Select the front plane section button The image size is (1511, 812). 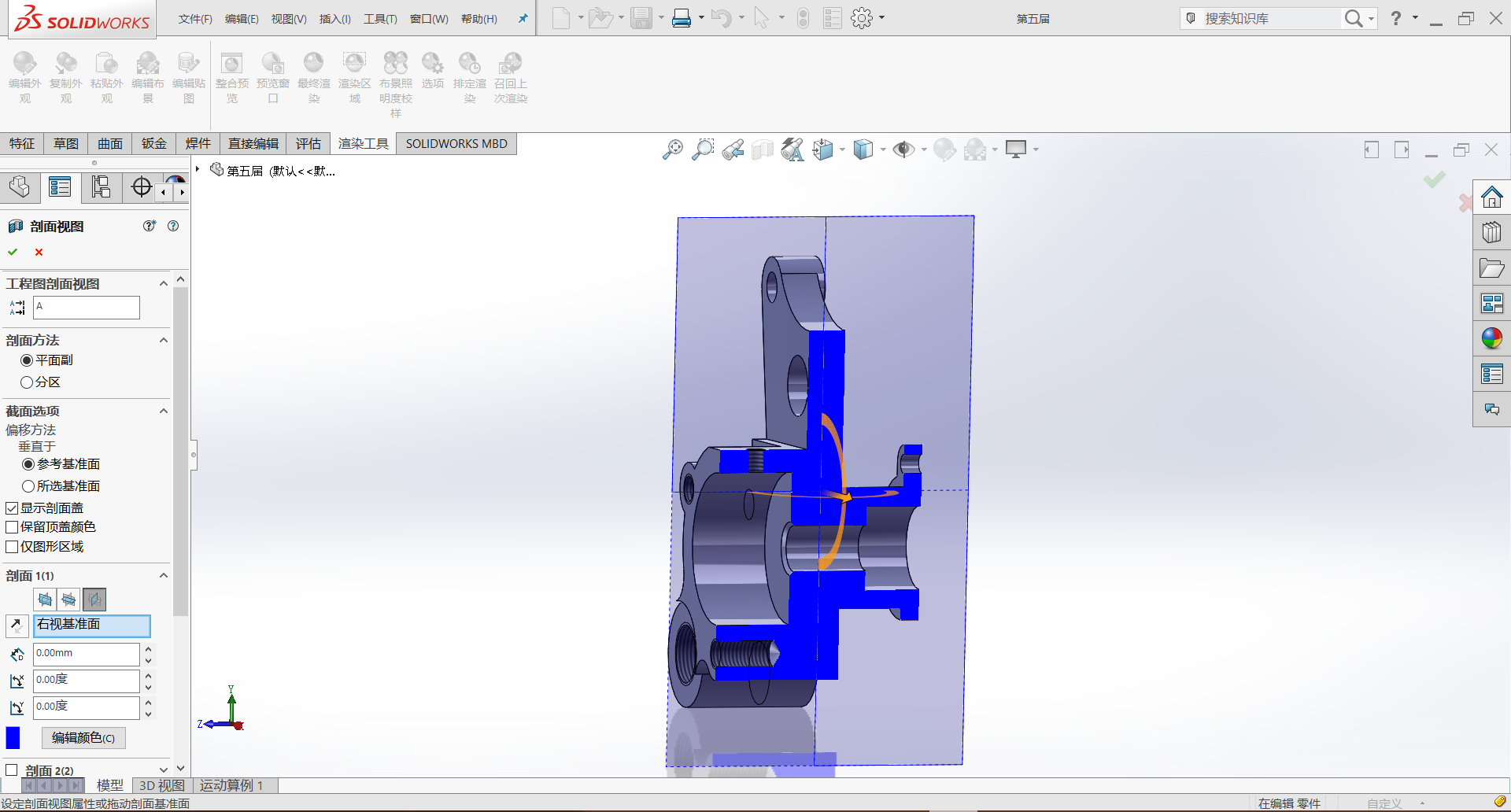click(46, 600)
